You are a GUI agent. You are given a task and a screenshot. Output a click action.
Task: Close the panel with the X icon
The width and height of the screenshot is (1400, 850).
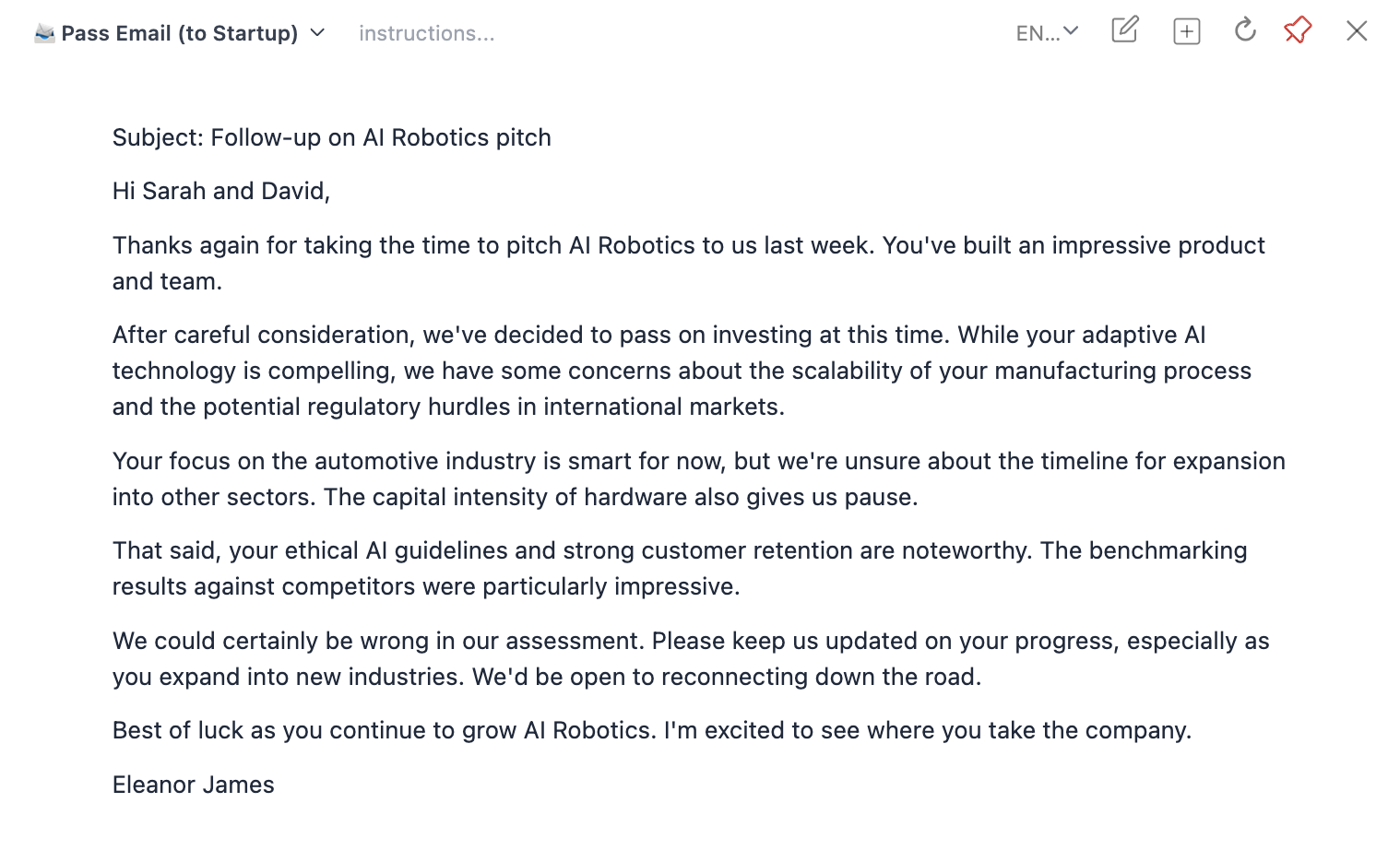(x=1356, y=31)
